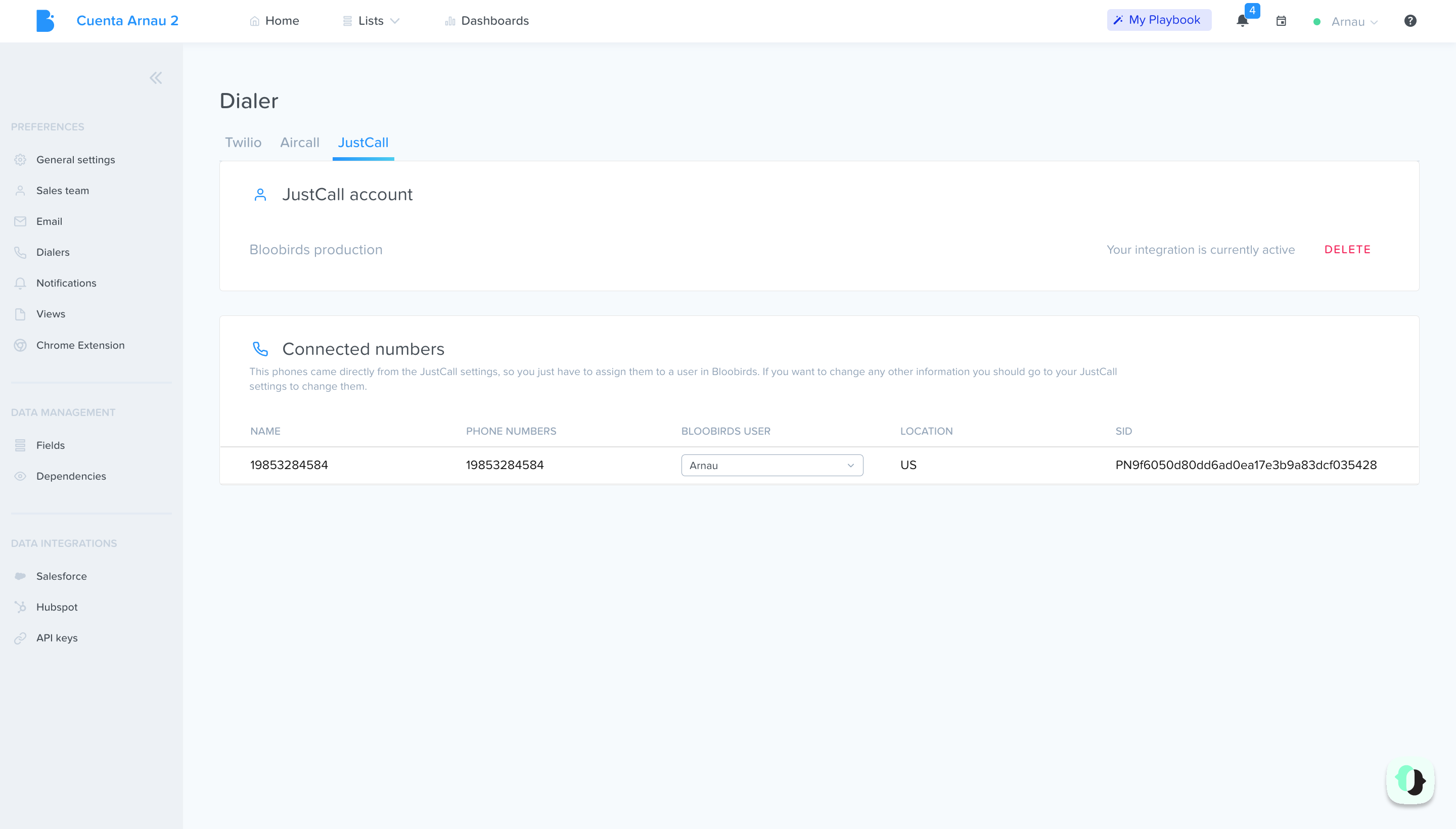Click the green online status dot
The width and height of the screenshot is (1456, 829).
pos(1316,22)
